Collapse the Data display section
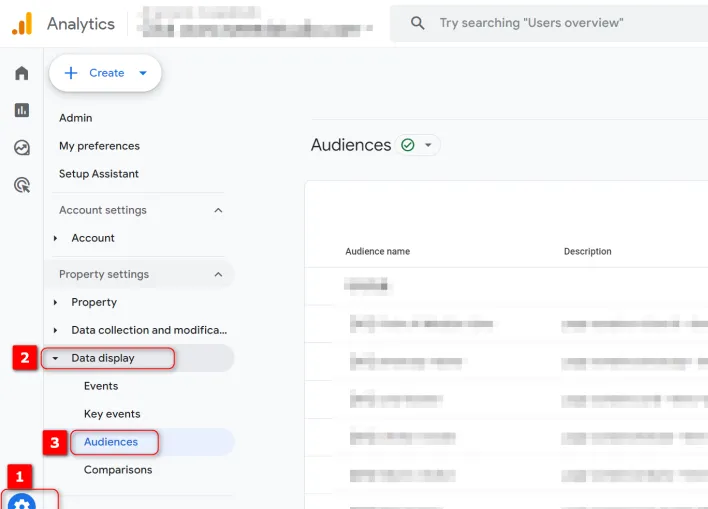This screenshot has width=708, height=509. coord(55,358)
